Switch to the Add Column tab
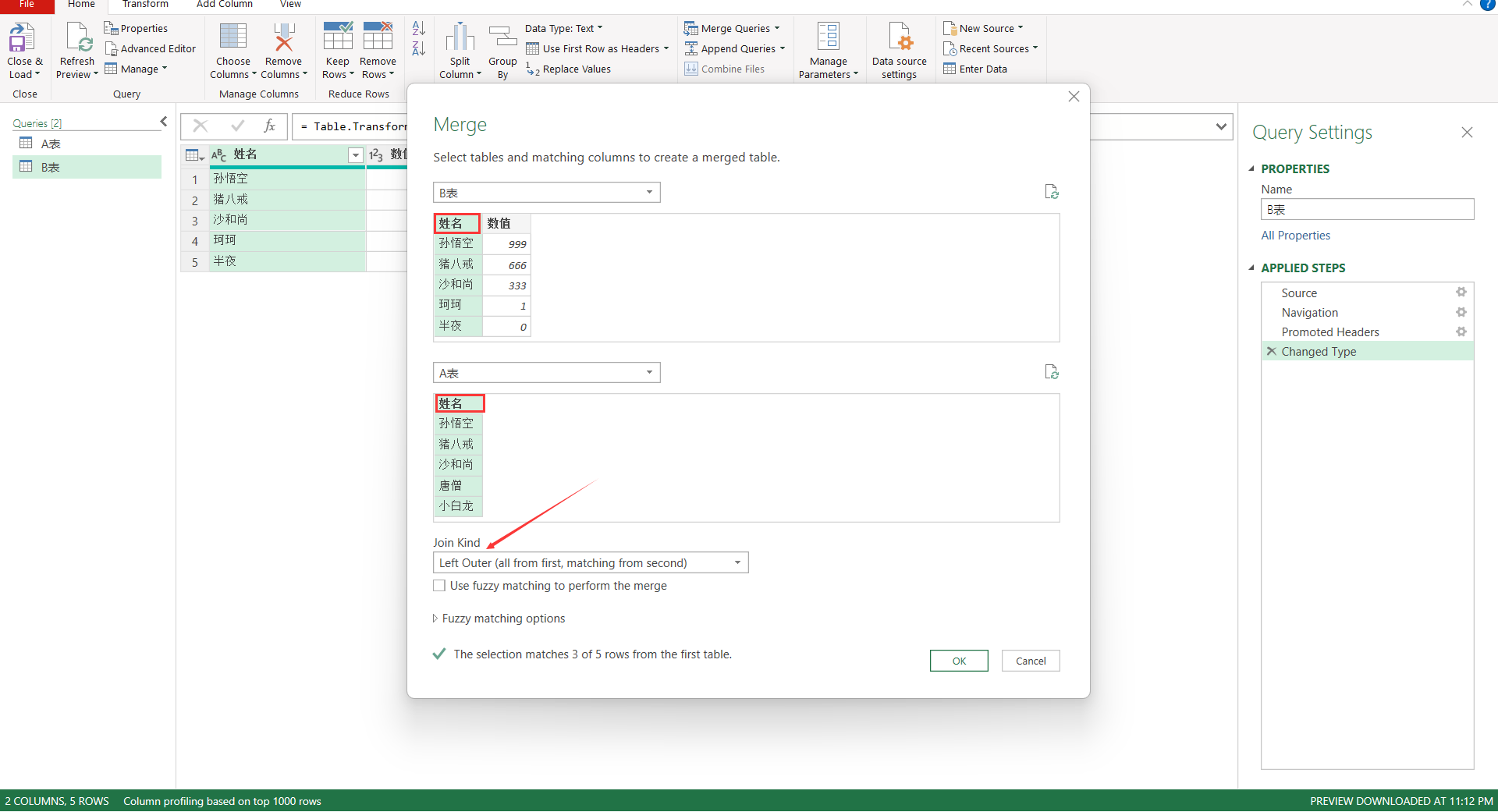Image resolution: width=1498 pixels, height=812 pixels. 225,5
